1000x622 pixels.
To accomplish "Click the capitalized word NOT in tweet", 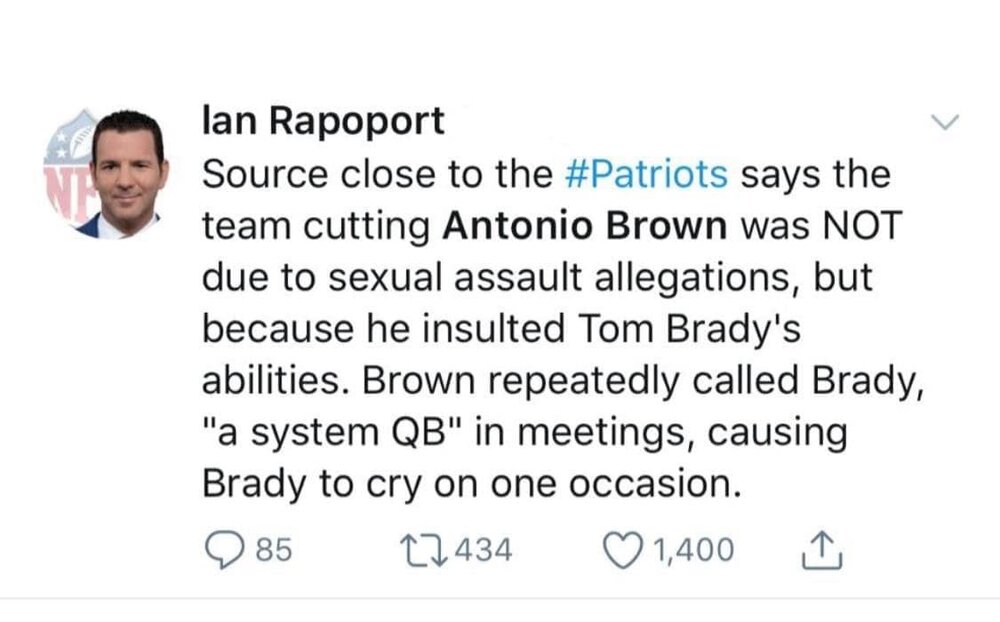I will click(x=863, y=226).
